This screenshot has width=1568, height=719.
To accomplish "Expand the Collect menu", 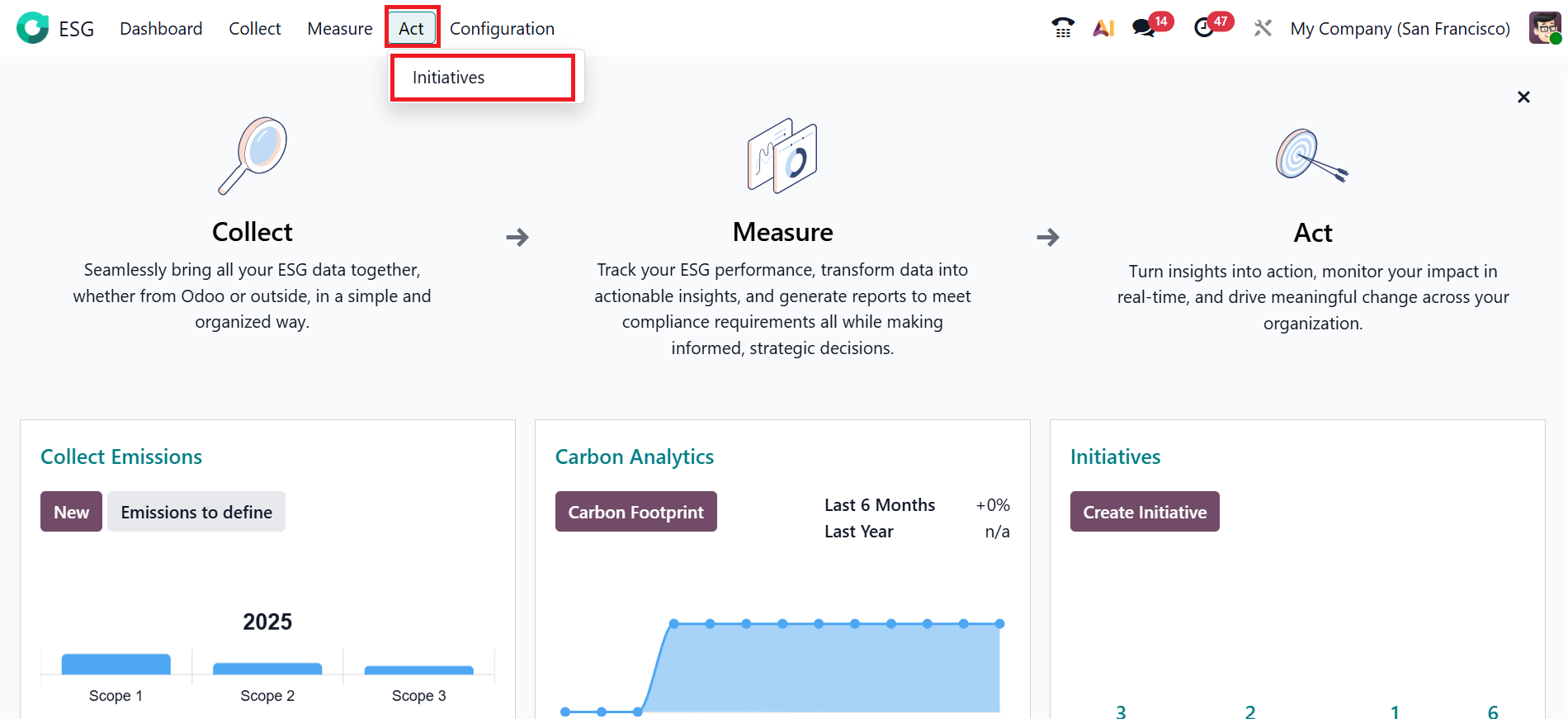I will [255, 29].
